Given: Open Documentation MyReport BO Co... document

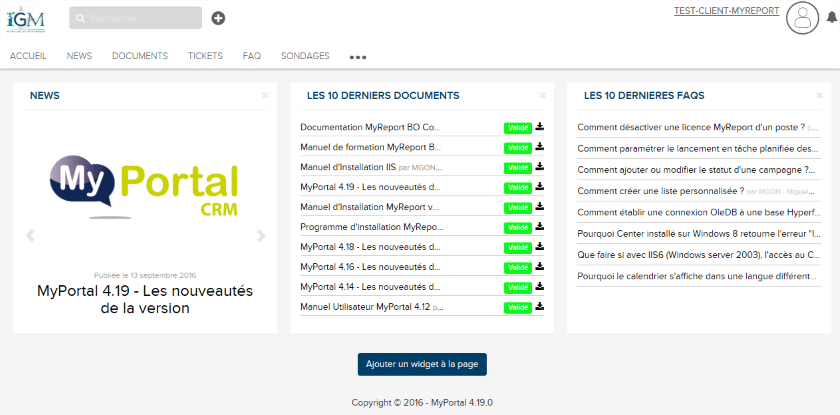Looking at the screenshot, I should (370, 127).
